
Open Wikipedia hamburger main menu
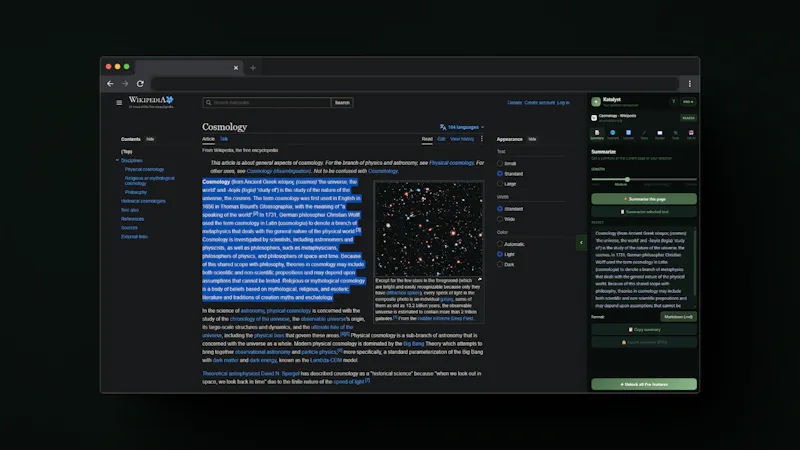tap(119, 103)
